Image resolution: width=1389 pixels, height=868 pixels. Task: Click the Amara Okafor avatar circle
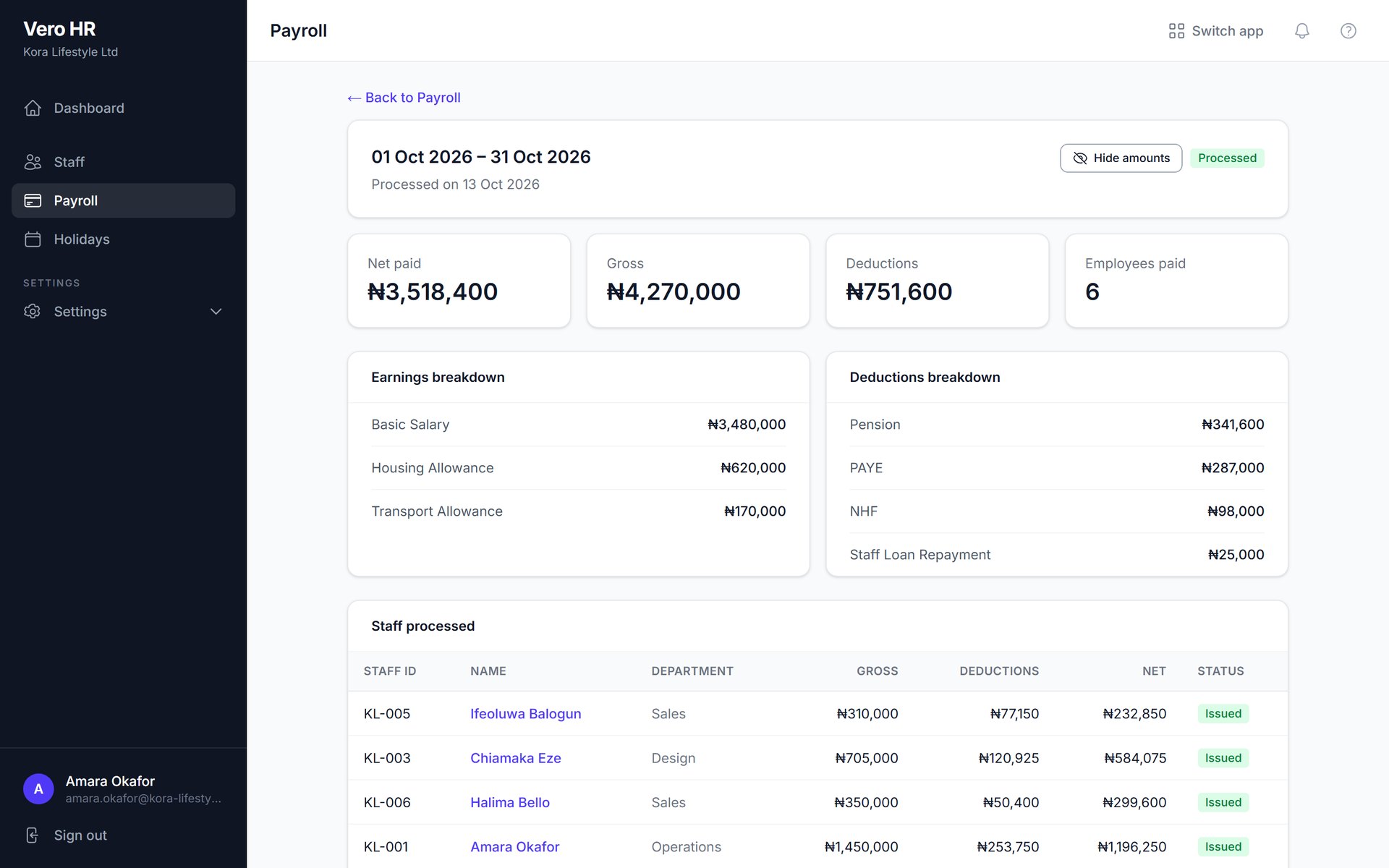38,789
